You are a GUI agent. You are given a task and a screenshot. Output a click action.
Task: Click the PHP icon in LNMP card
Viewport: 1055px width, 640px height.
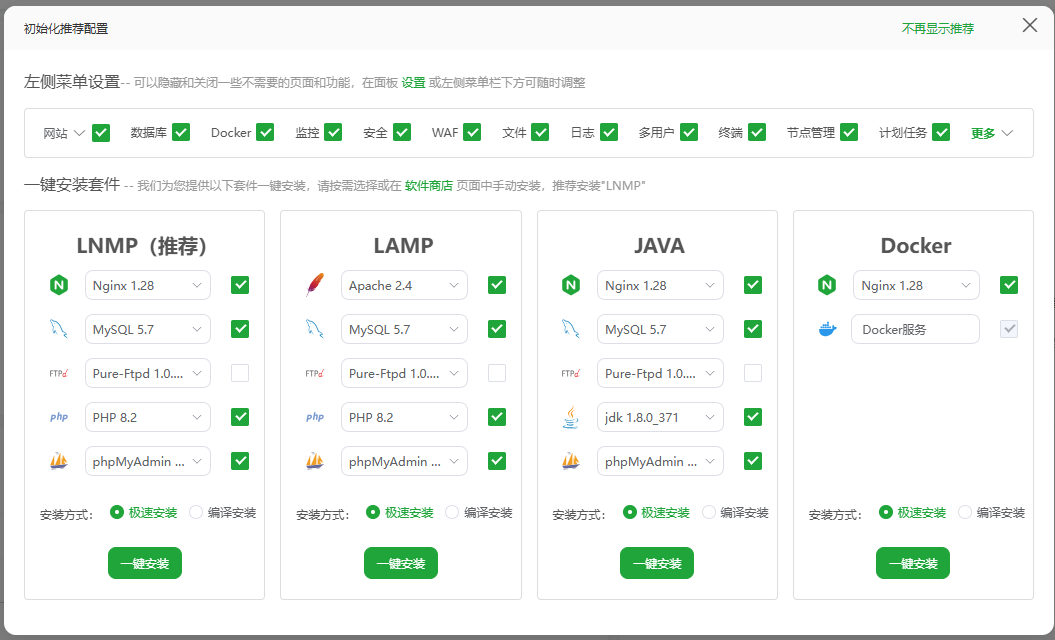click(x=59, y=417)
